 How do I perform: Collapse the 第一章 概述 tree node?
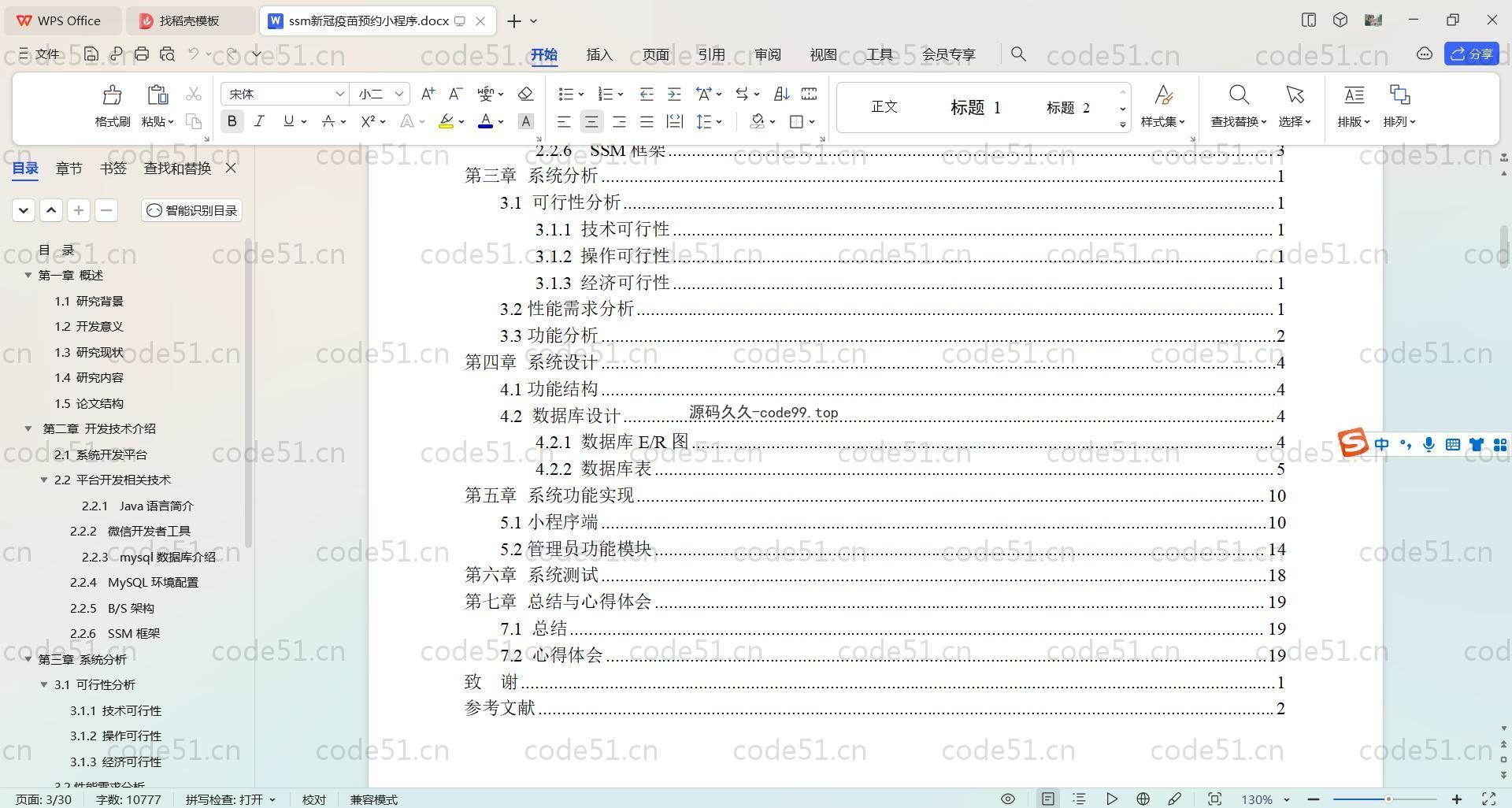(28, 275)
